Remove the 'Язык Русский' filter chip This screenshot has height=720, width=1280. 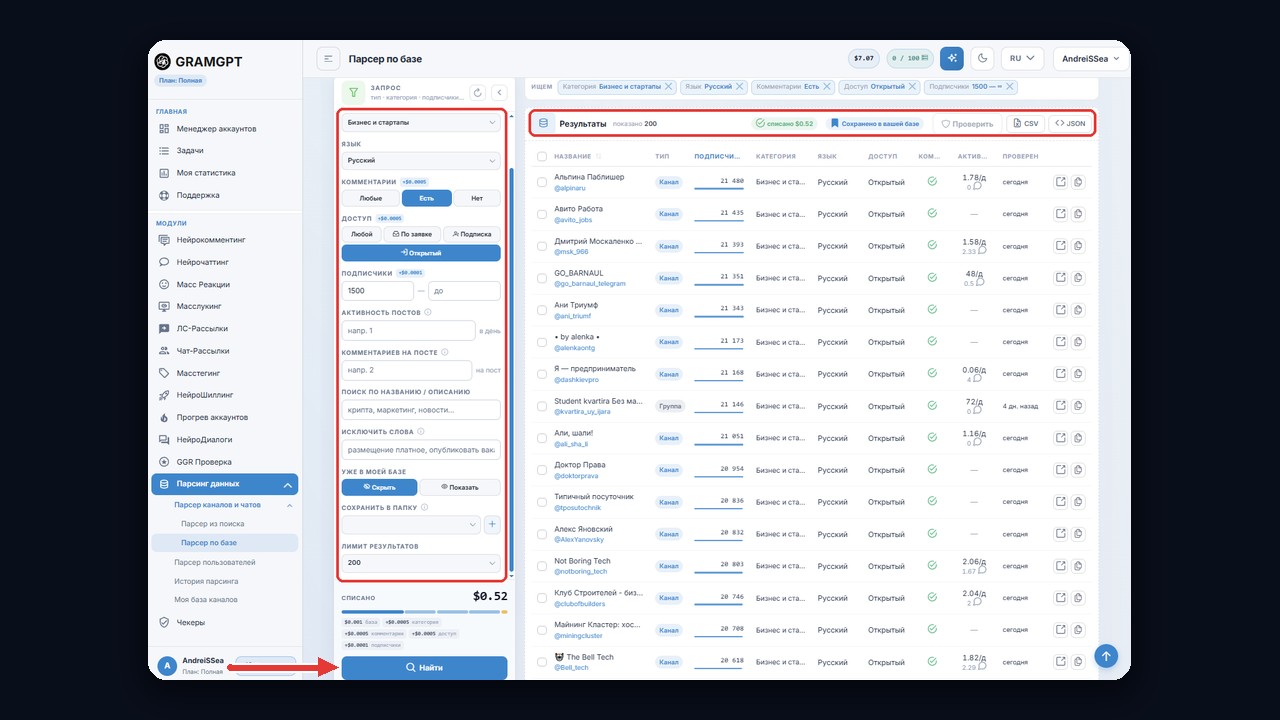(740, 87)
